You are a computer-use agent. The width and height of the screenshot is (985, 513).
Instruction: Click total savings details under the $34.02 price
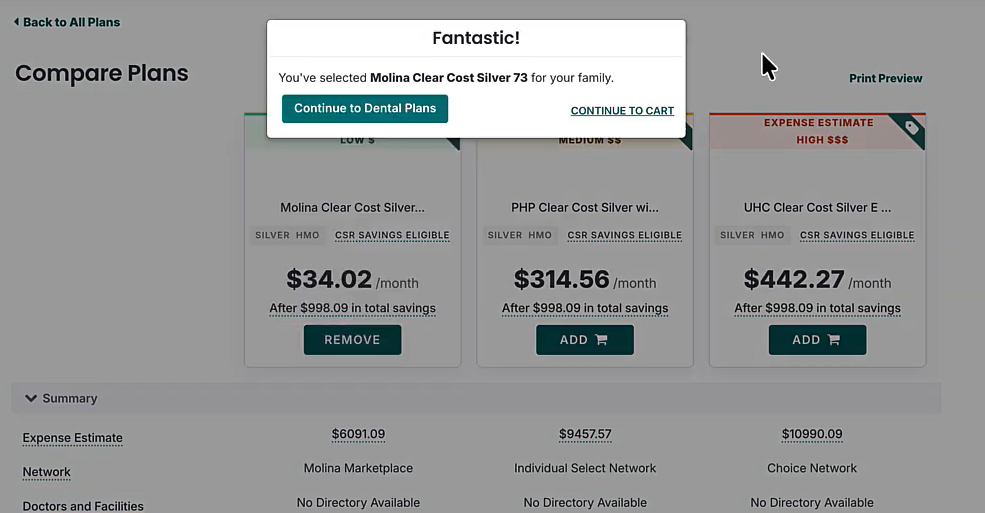[352, 308]
